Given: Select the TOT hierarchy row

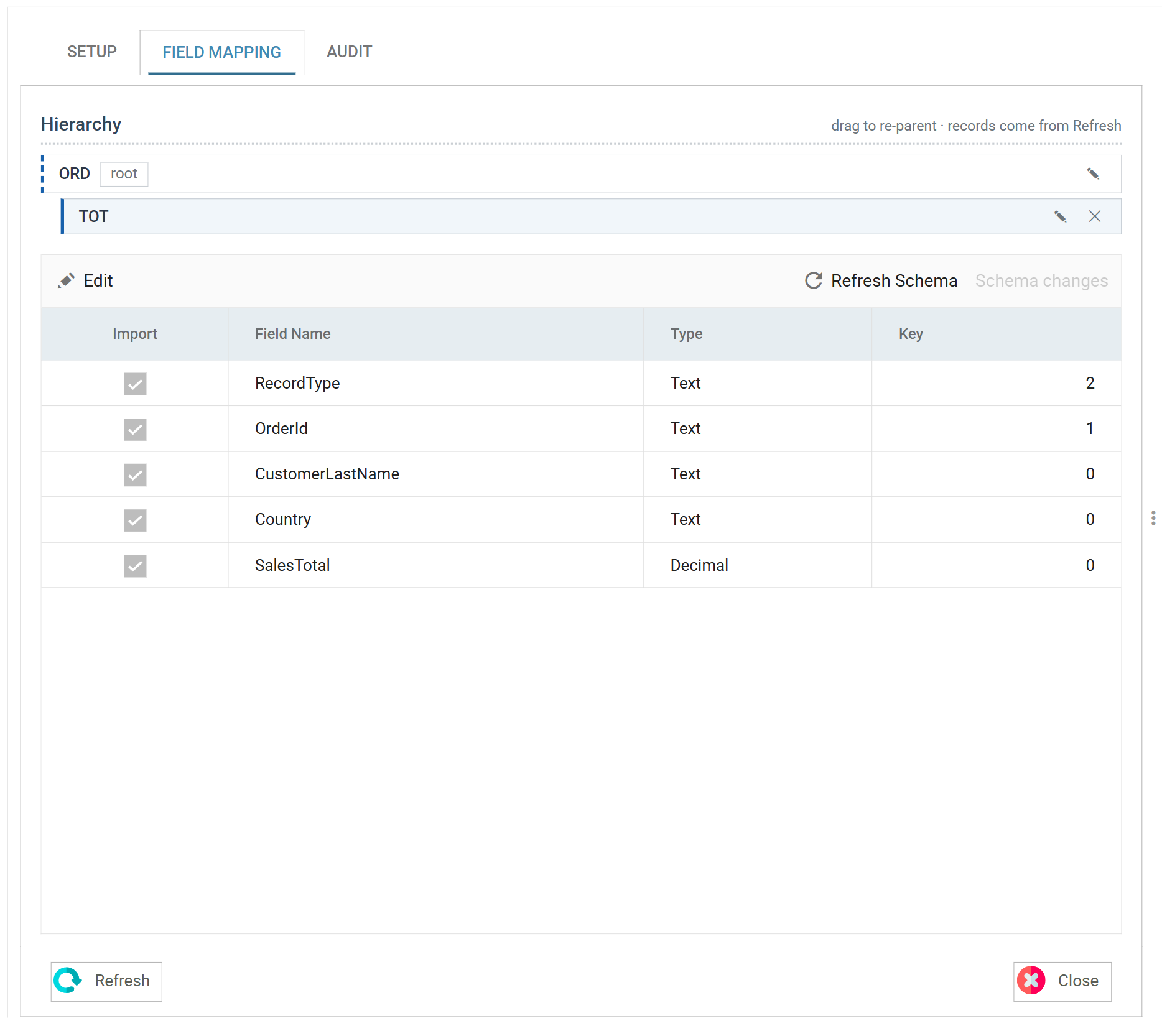Looking at the screenshot, I should pos(592,216).
